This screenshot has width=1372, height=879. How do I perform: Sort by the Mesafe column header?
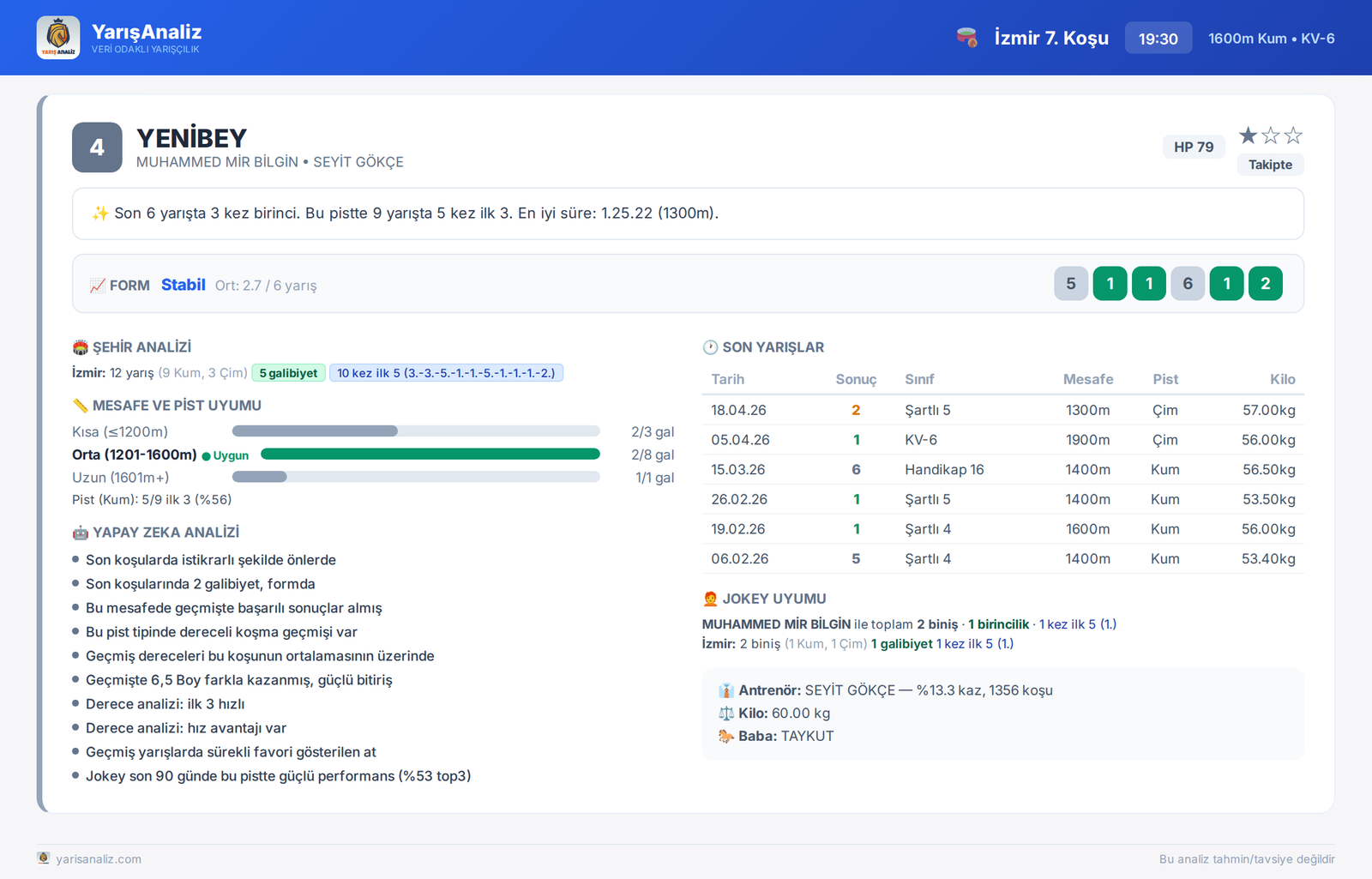coord(1088,379)
